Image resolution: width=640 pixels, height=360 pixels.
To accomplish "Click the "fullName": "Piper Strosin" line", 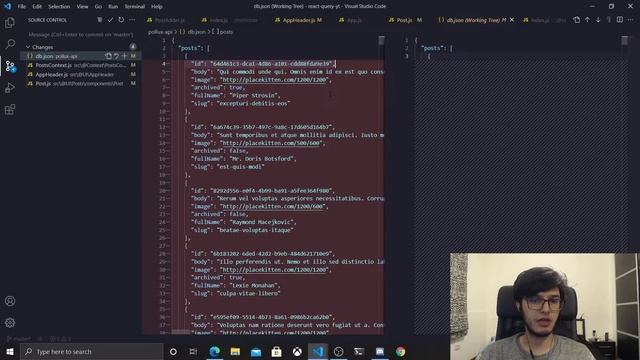I will click(236, 95).
